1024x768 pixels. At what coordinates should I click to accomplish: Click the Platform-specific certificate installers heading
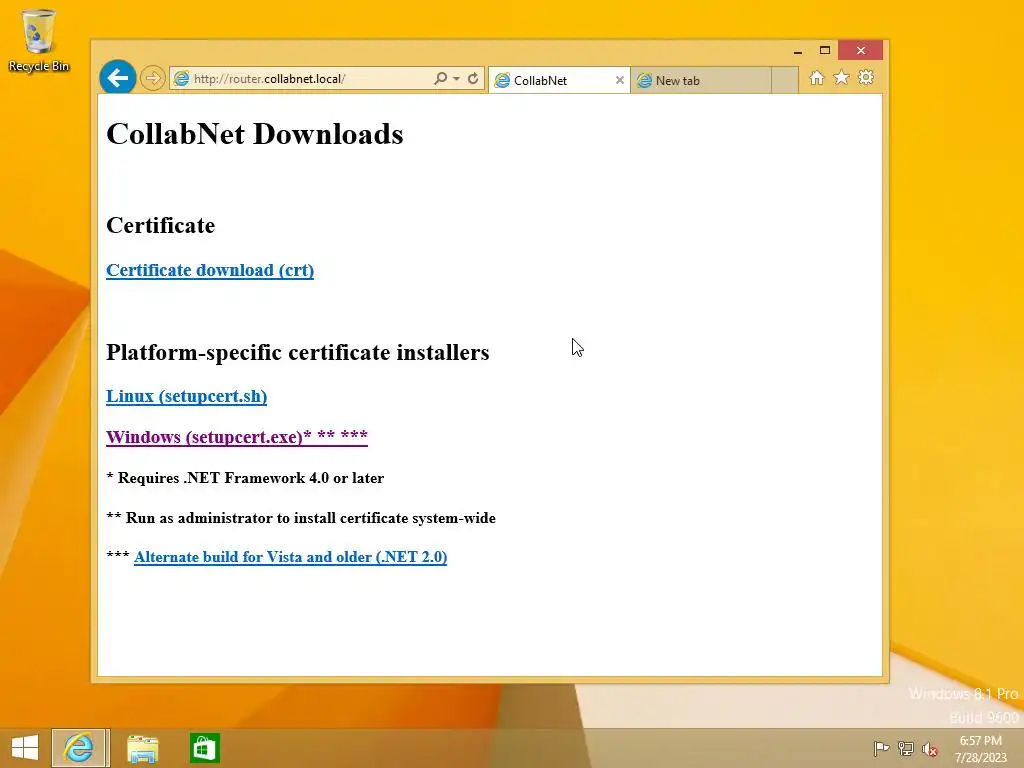coord(298,353)
